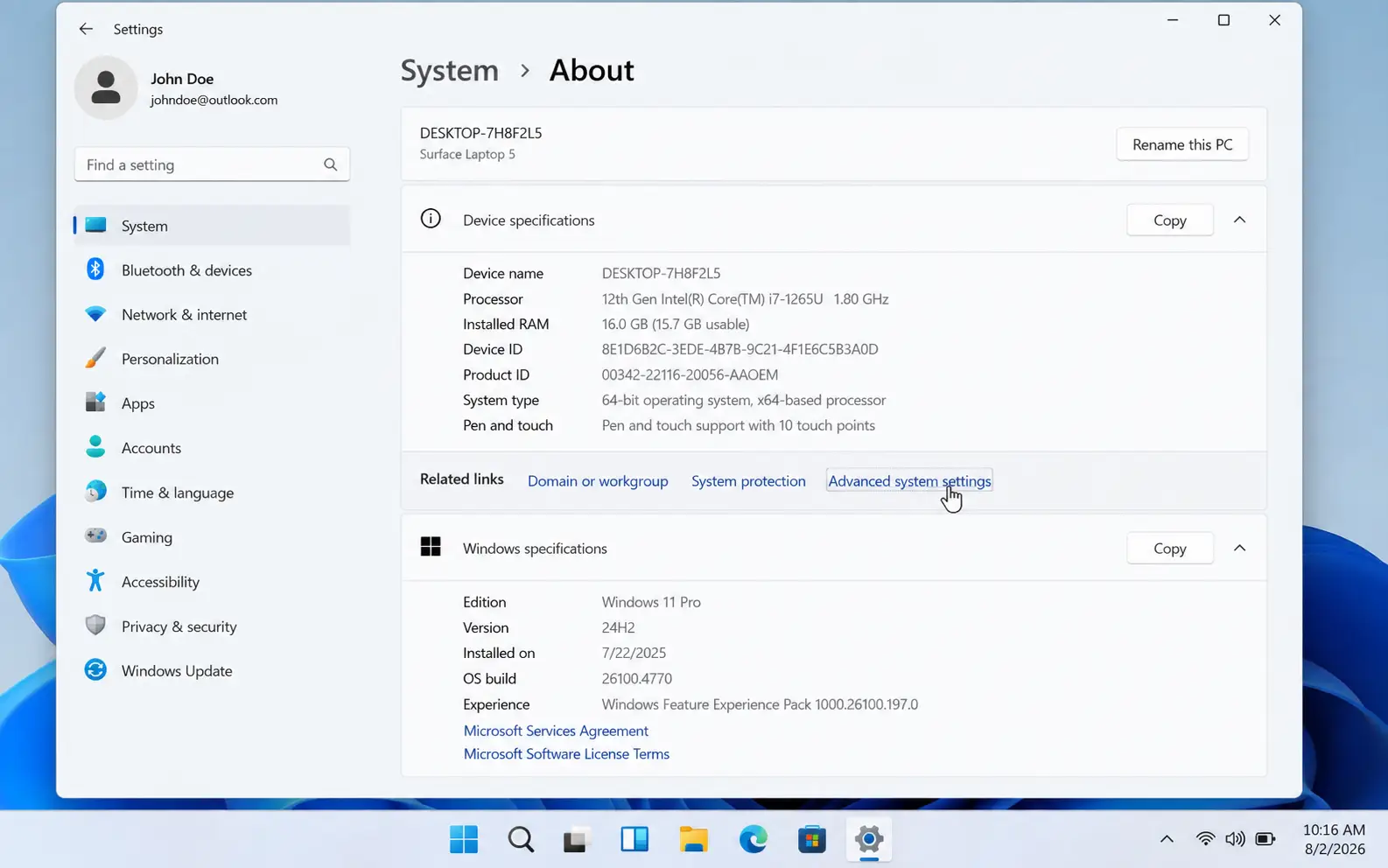Click the battery icon in system tray
1388x868 pixels.
point(1265,839)
